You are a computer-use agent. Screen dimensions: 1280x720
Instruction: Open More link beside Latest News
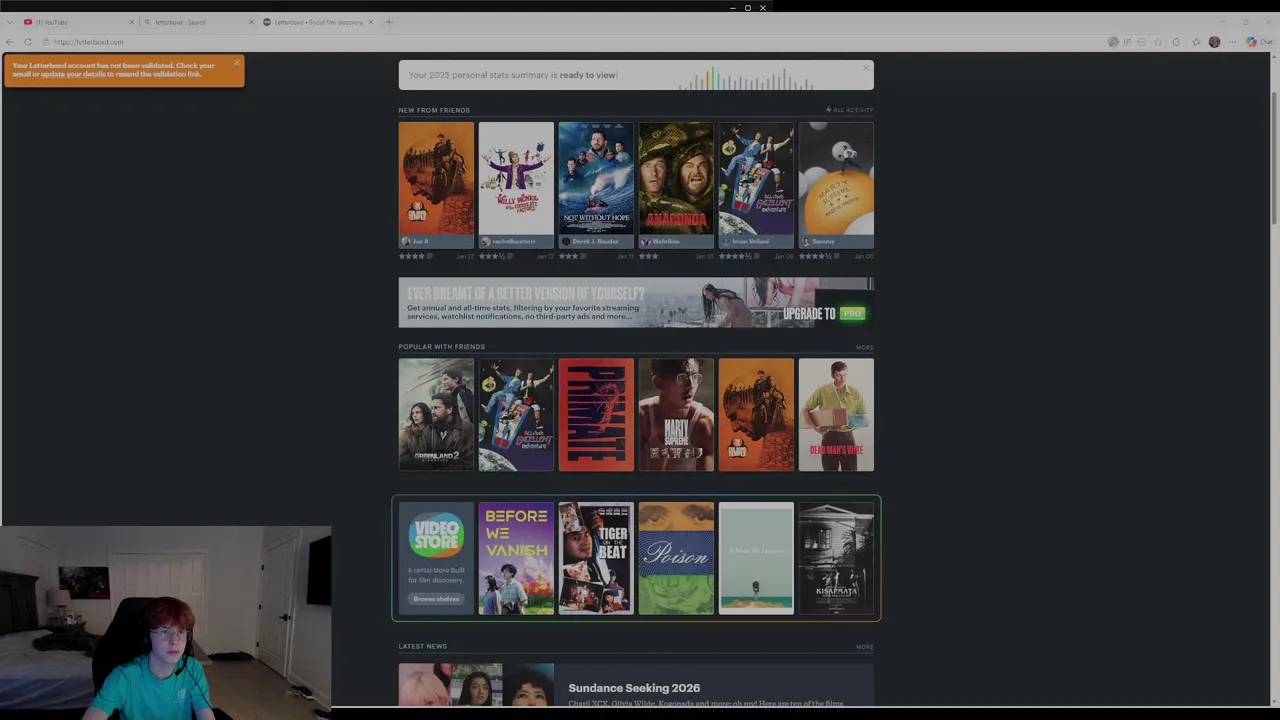click(x=864, y=647)
